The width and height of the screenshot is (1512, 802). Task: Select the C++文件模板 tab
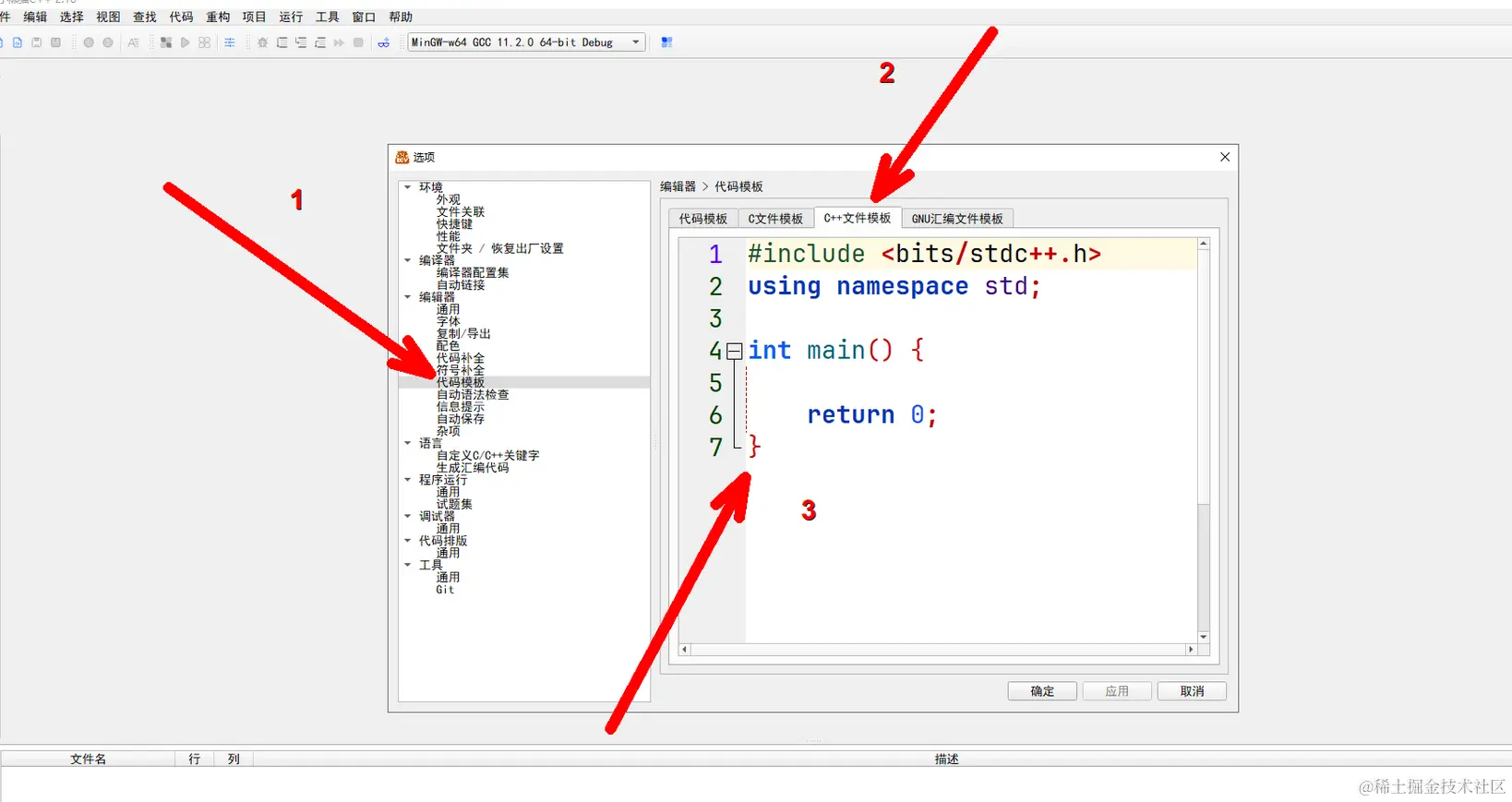[x=858, y=218]
